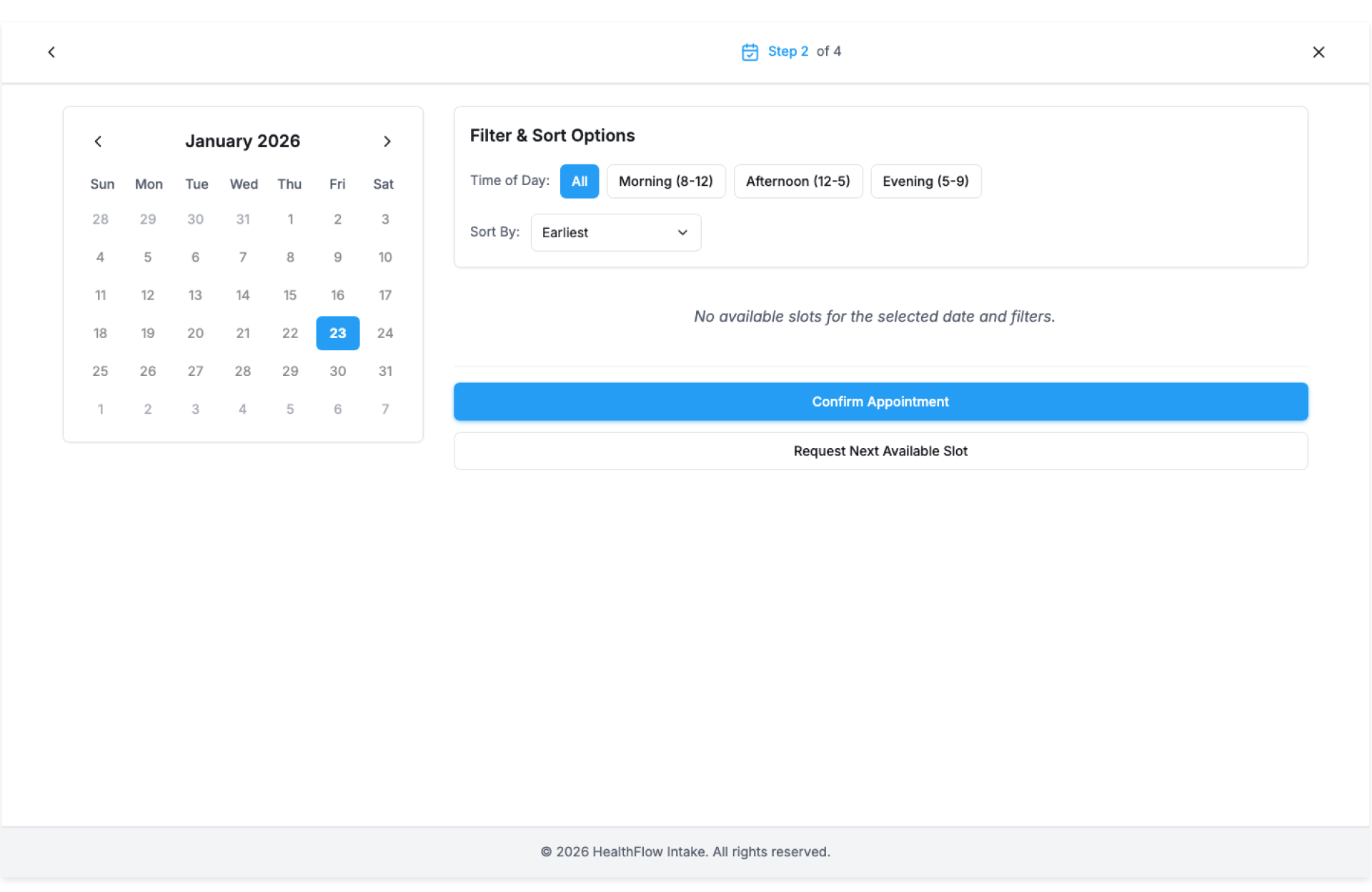Go back using top-left arrow
This screenshot has height=892, width=1372.
51,52
